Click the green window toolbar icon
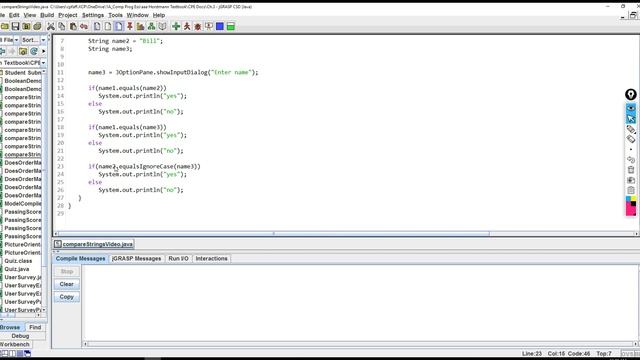 (x=231, y=27)
